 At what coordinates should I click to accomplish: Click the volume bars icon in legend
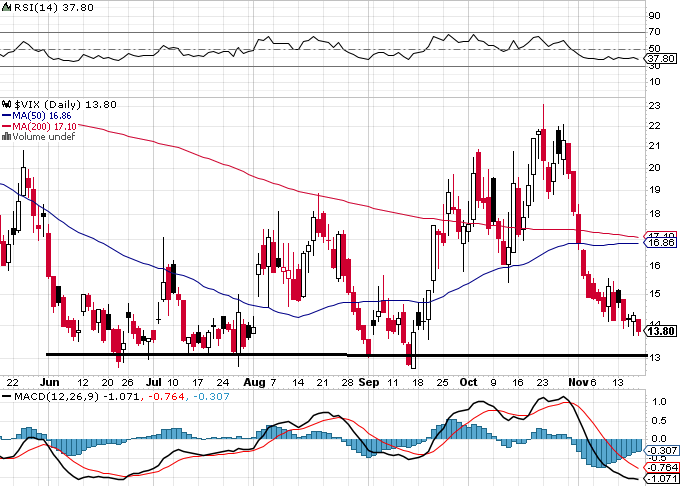pos(7,137)
